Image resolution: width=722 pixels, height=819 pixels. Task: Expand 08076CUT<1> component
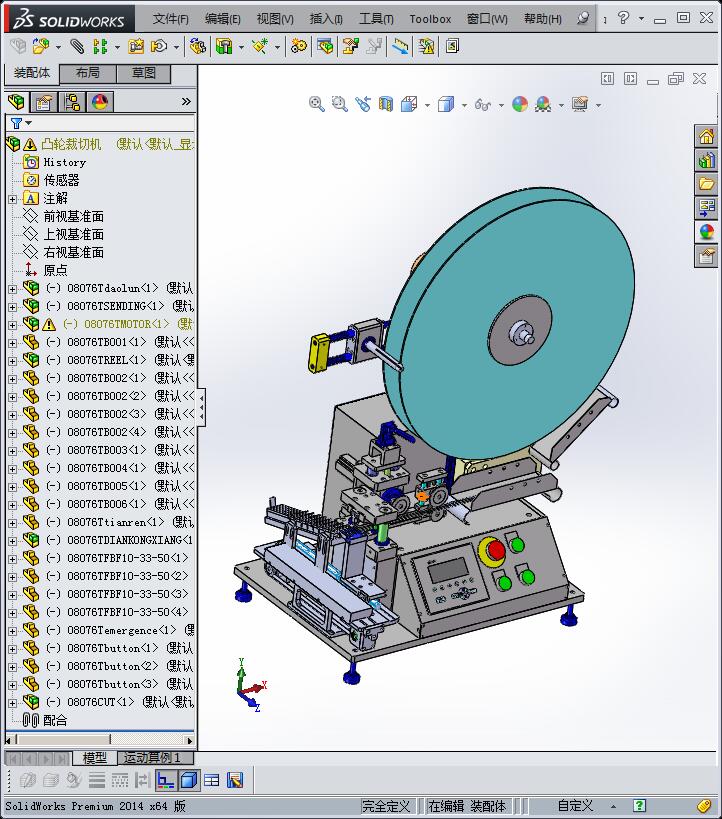click(x=13, y=703)
